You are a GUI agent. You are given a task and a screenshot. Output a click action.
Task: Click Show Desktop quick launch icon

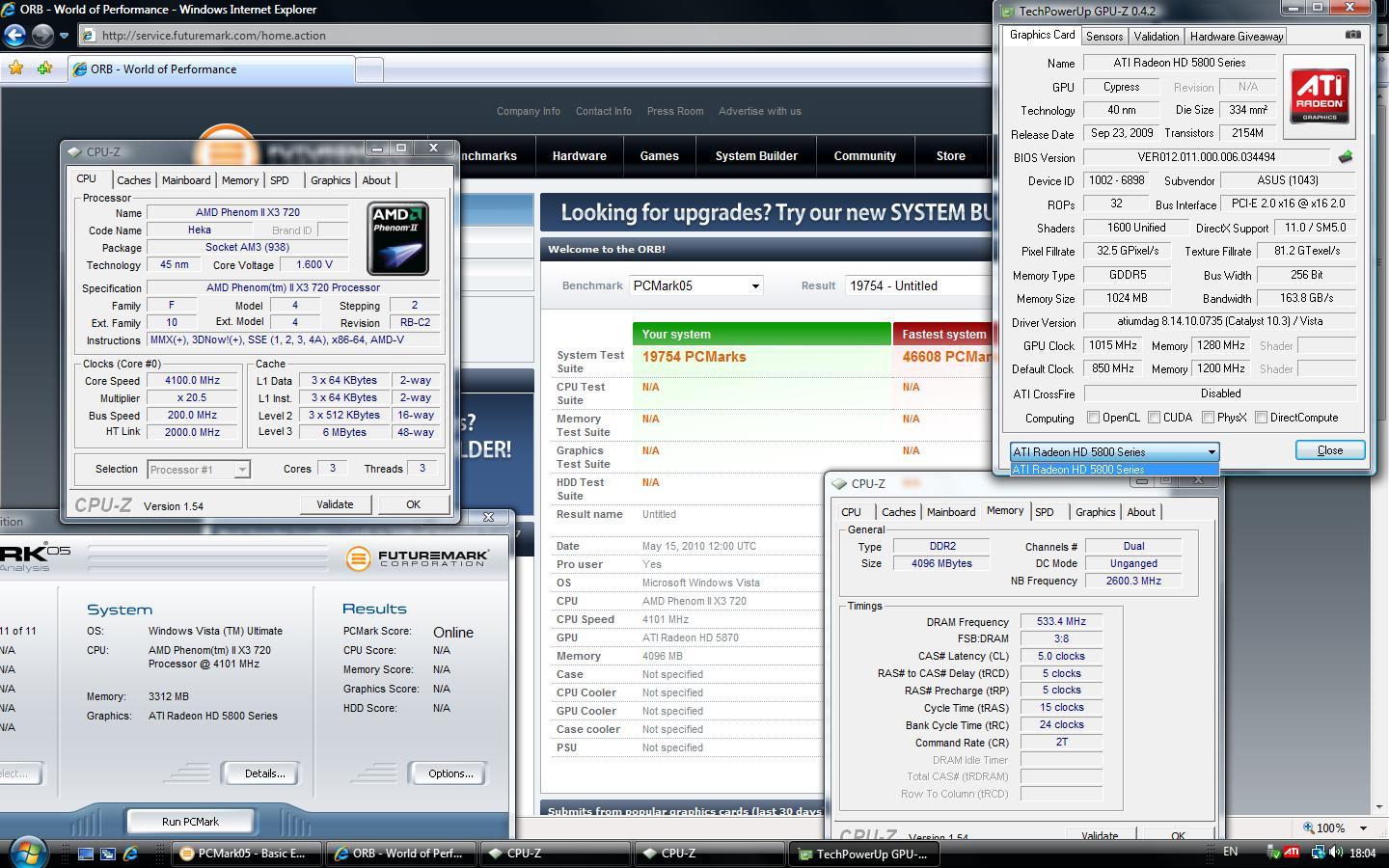pyautogui.click(x=86, y=854)
